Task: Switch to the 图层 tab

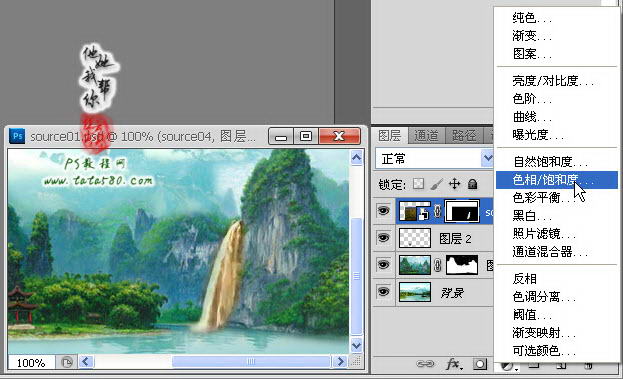Action: (389, 136)
